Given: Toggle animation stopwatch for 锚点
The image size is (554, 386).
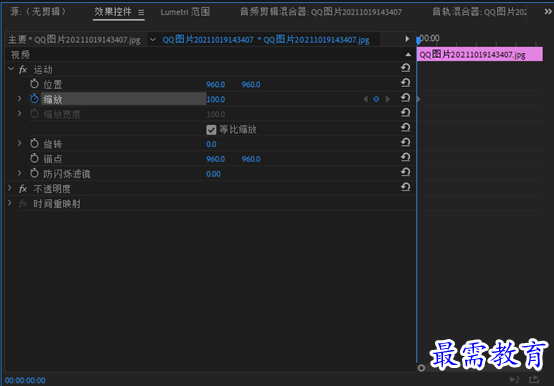Looking at the screenshot, I should point(34,159).
